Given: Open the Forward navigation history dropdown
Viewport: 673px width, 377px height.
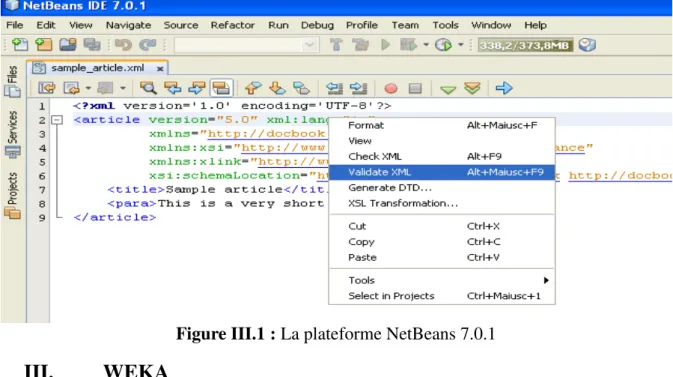Looking at the screenshot, I should point(123,88).
